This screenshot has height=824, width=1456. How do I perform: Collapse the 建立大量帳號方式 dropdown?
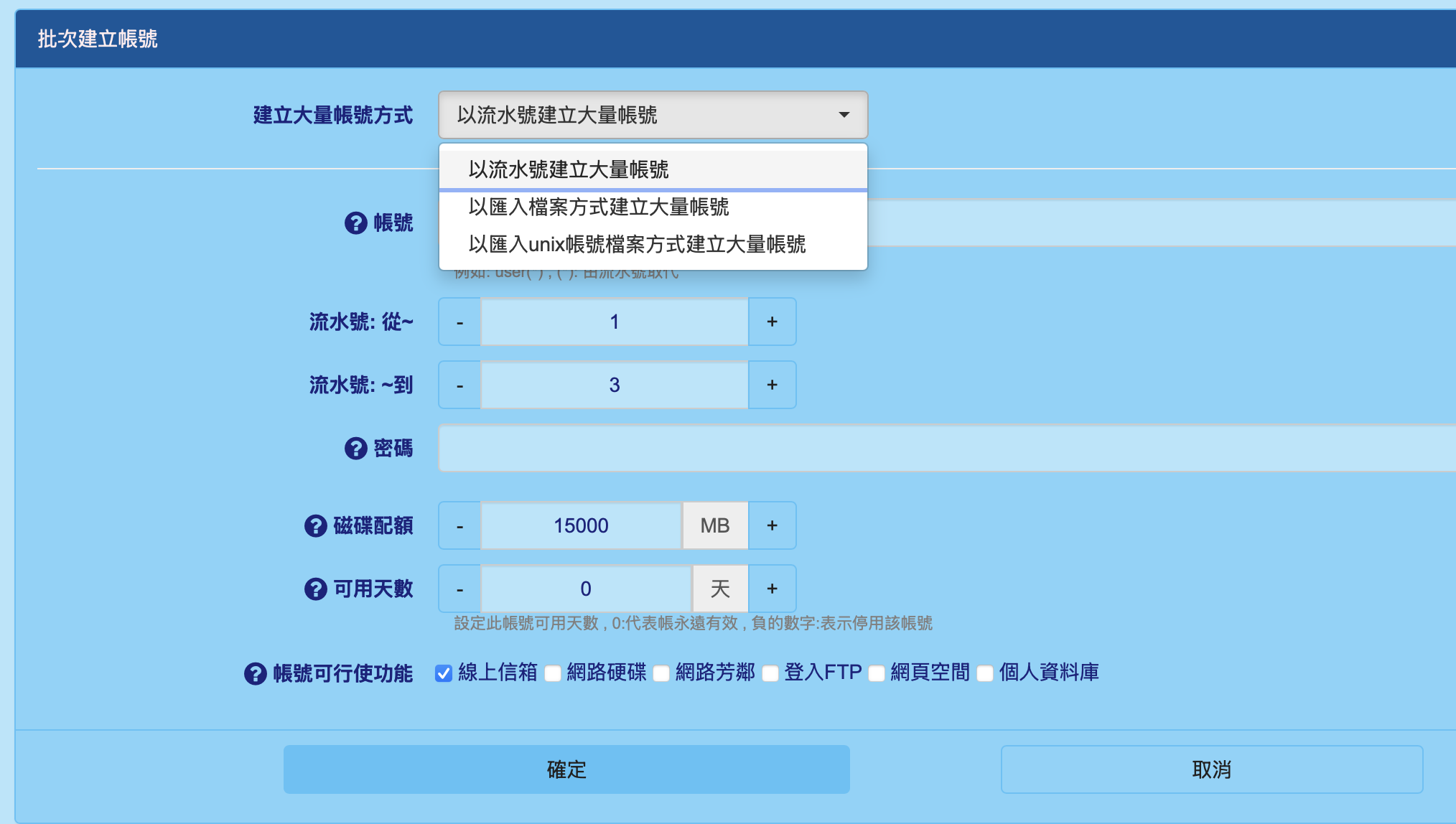click(653, 115)
